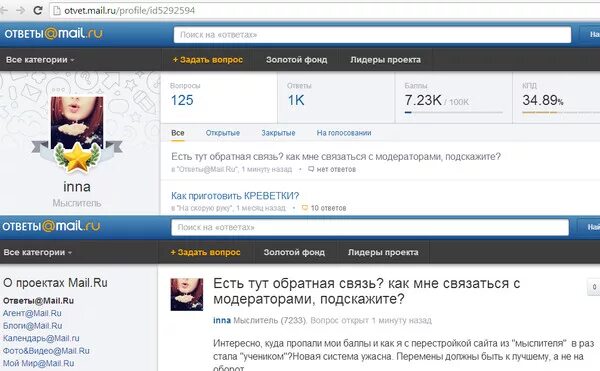Expand the upper «Все категории» dropdown
Viewport: 600px width, 371px height.
[40, 60]
